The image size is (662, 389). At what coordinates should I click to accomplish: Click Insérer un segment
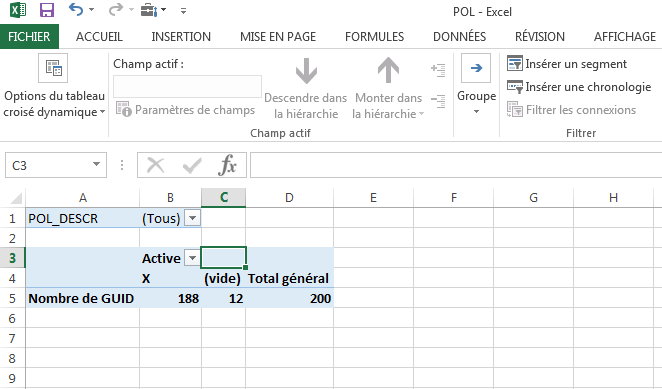567,64
